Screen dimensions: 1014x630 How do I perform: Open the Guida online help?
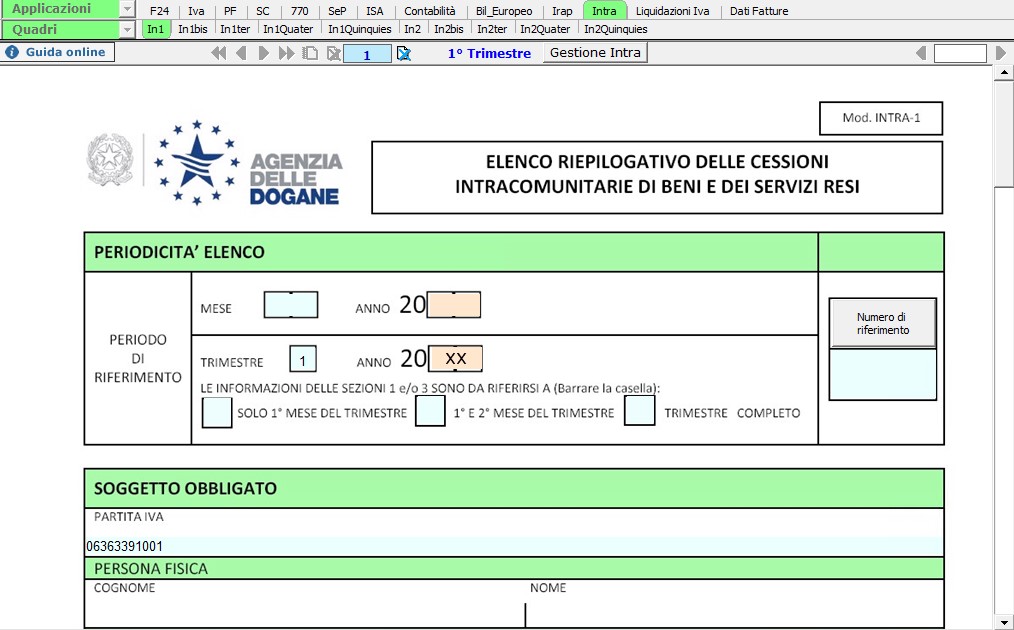point(58,52)
